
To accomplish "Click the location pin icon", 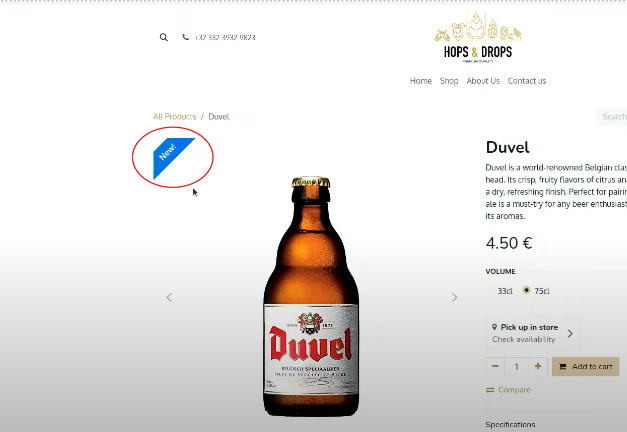I will coord(495,327).
